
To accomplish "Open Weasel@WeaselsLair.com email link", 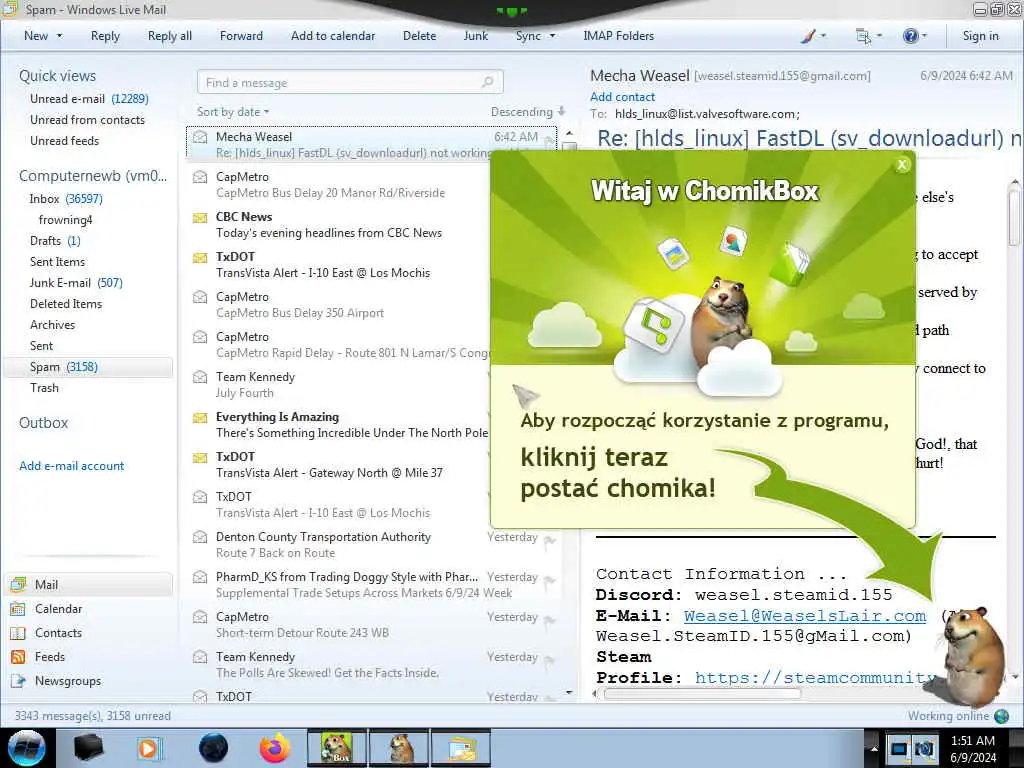I will pyautogui.click(x=805, y=616).
